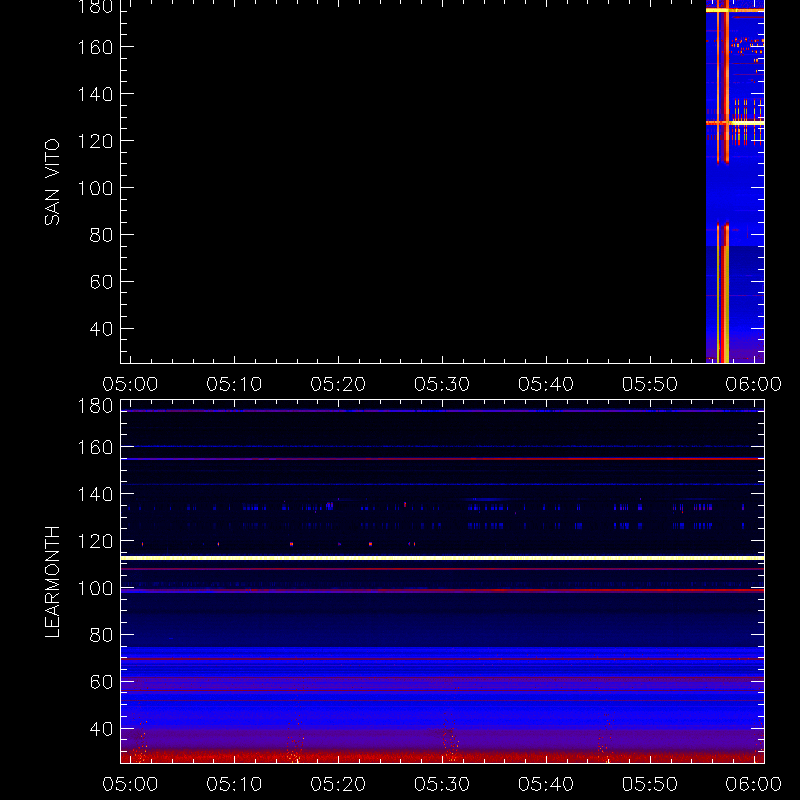
Task: Click San Vito frequency label 60
Action: tap(101, 282)
